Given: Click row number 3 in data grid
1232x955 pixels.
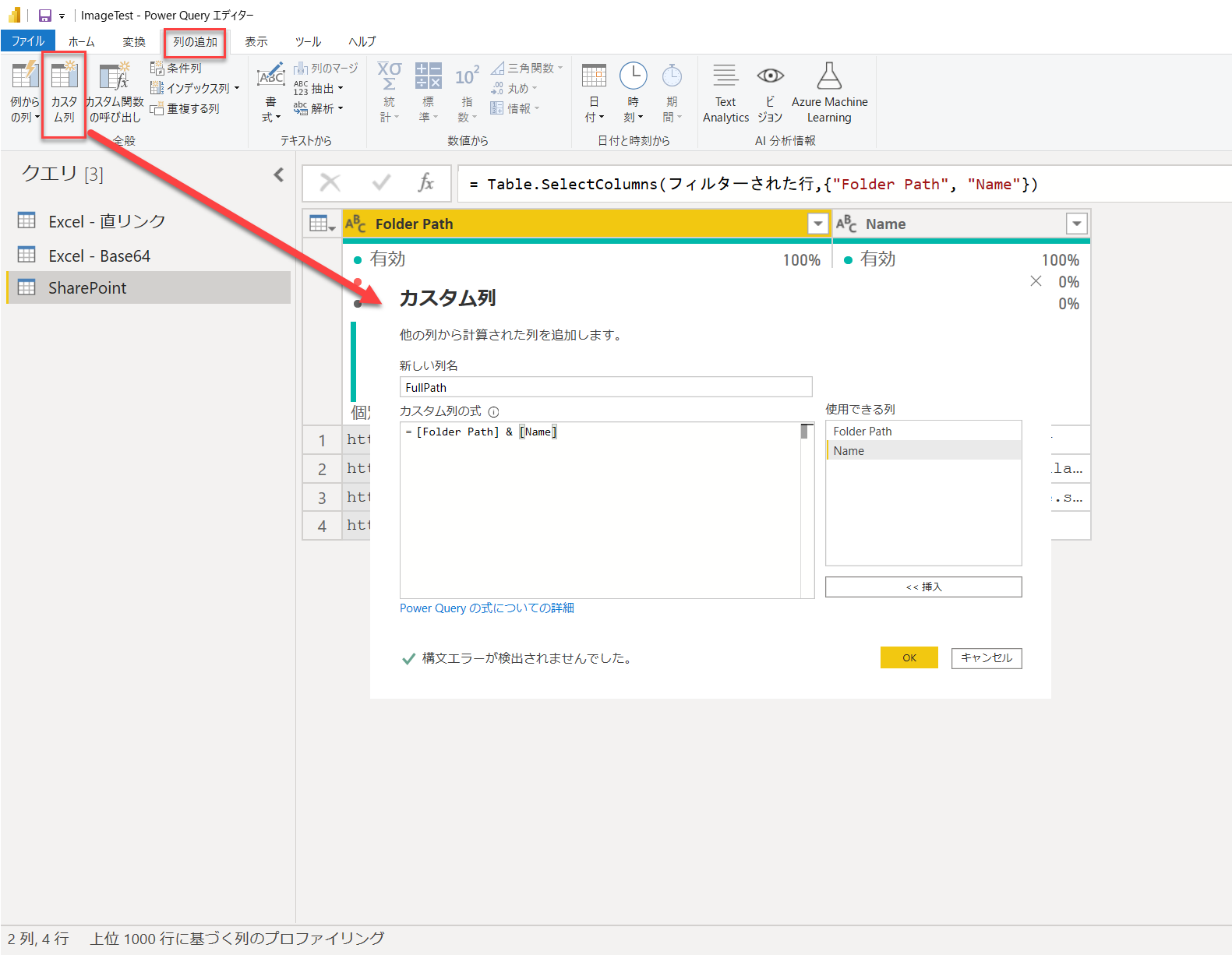Looking at the screenshot, I should (322, 497).
